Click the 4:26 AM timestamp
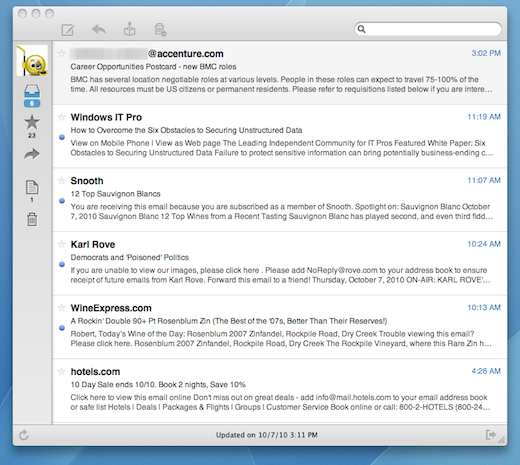The width and height of the screenshot is (520, 465). point(486,371)
